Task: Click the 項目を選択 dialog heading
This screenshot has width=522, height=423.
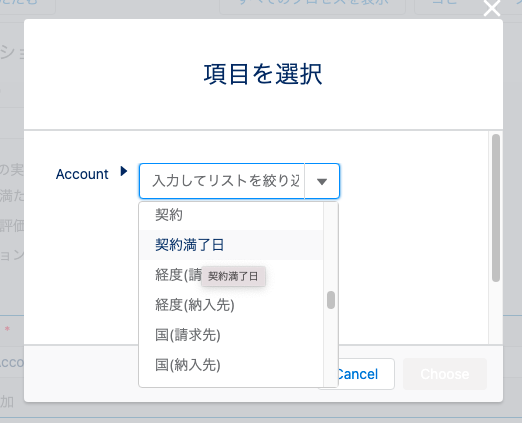Action: click(263, 74)
